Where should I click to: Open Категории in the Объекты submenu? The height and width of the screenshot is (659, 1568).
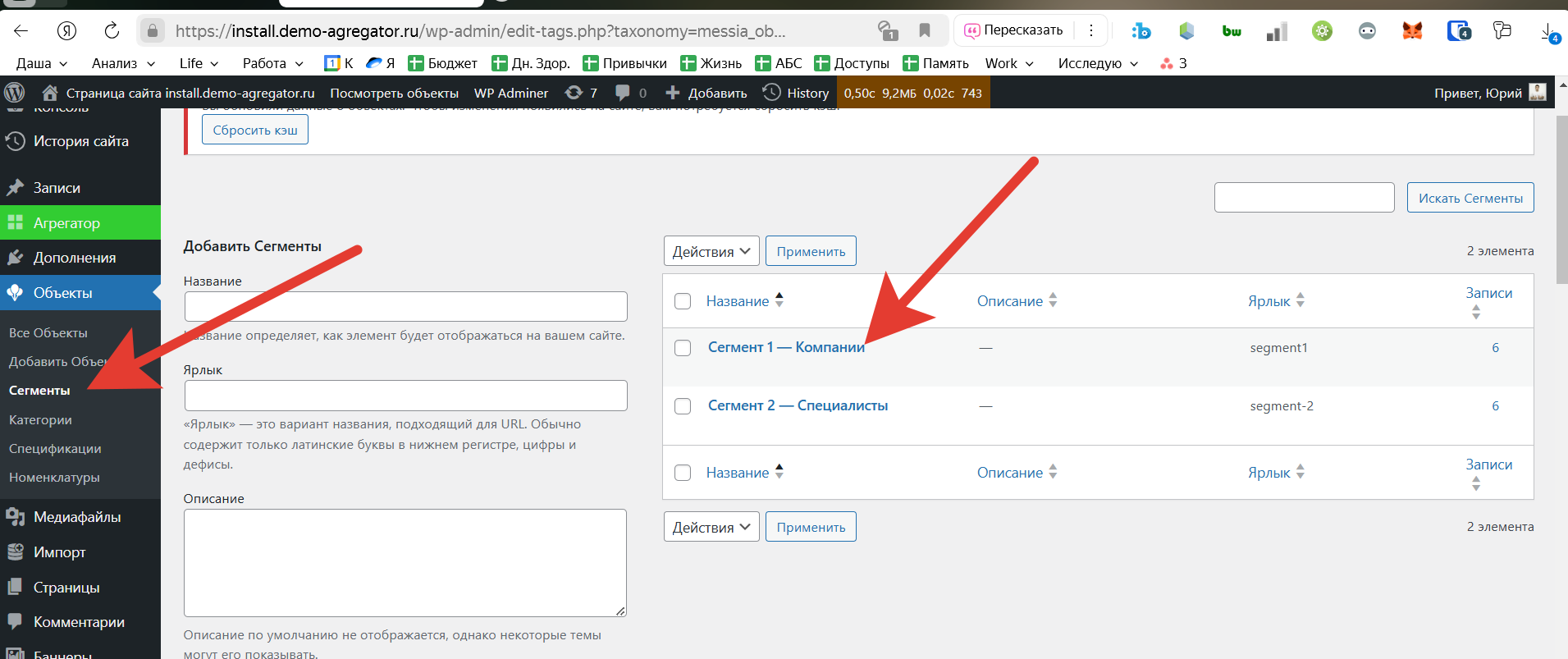(x=40, y=420)
